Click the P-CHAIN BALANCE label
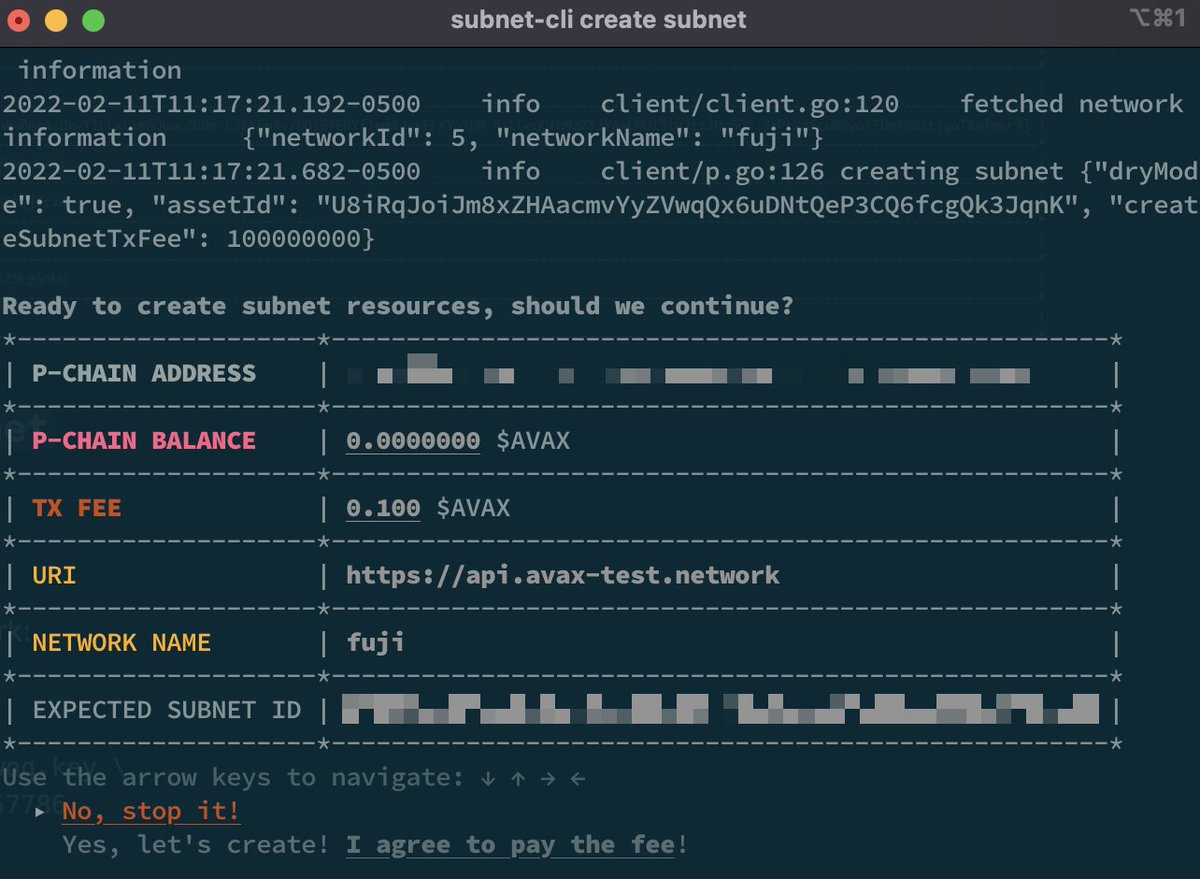The height and width of the screenshot is (879, 1200). click(144, 440)
